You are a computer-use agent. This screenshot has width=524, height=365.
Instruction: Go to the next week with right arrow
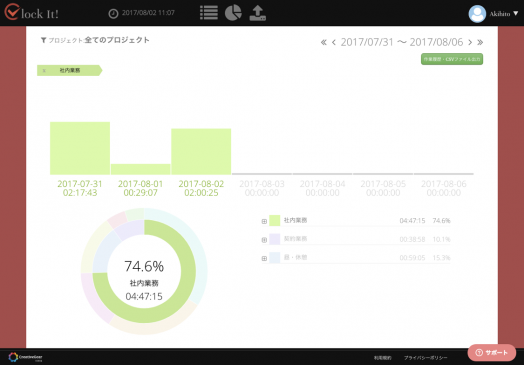470,42
